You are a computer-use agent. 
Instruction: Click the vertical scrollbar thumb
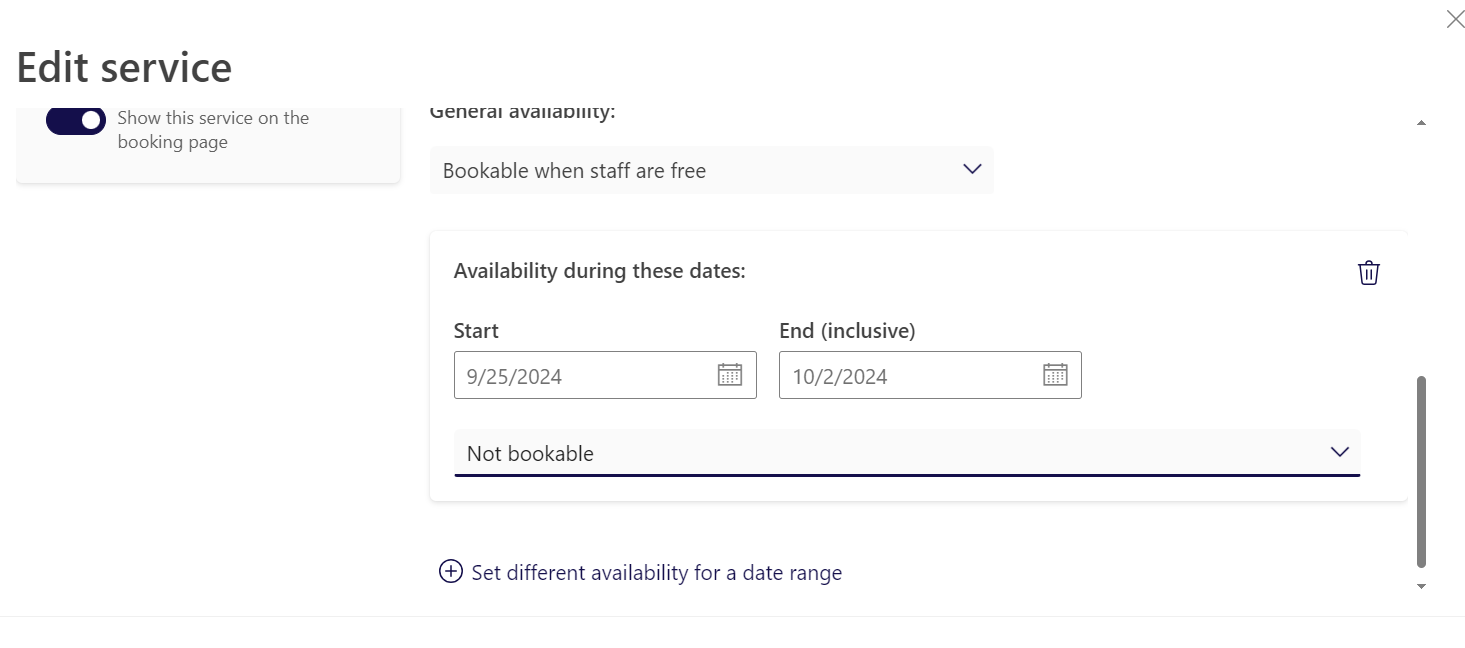click(x=1421, y=472)
